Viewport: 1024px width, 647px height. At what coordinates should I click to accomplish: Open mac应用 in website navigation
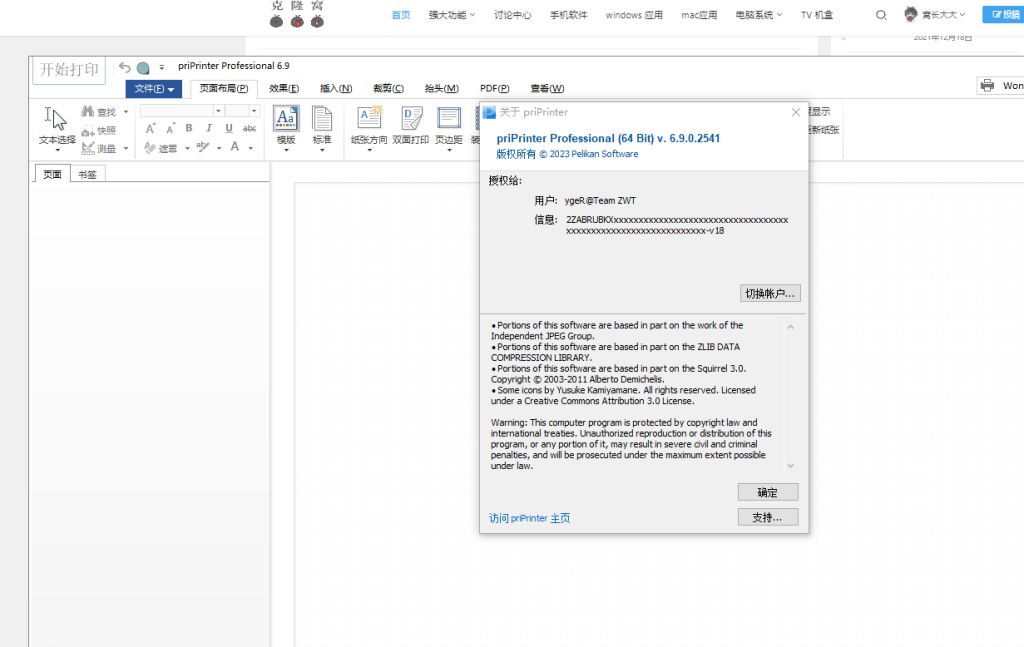(x=699, y=15)
